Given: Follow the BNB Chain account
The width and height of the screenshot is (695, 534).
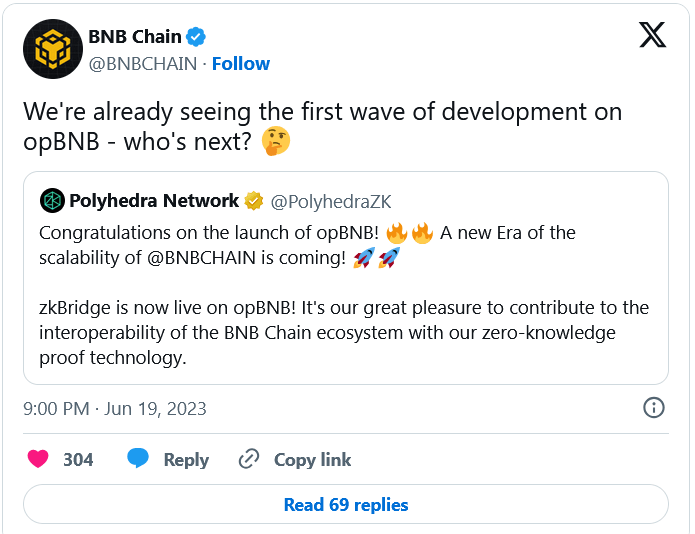Looking at the screenshot, I should (240, 63).
